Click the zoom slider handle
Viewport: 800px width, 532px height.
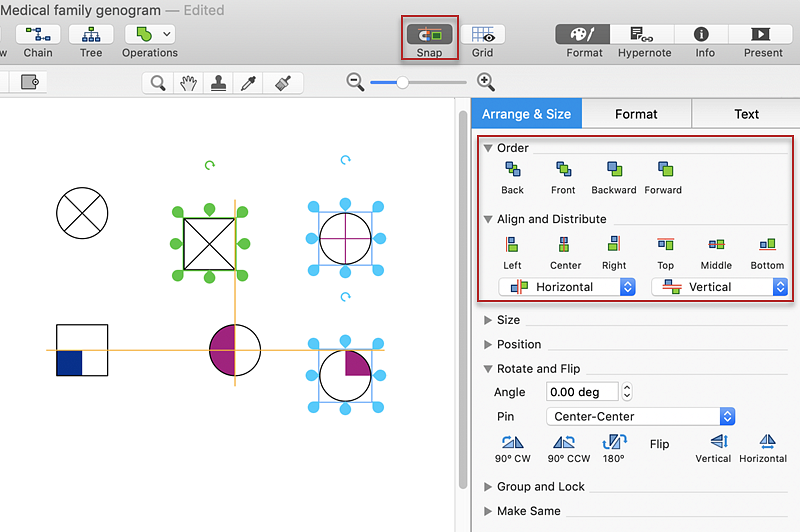click(403, 82)
